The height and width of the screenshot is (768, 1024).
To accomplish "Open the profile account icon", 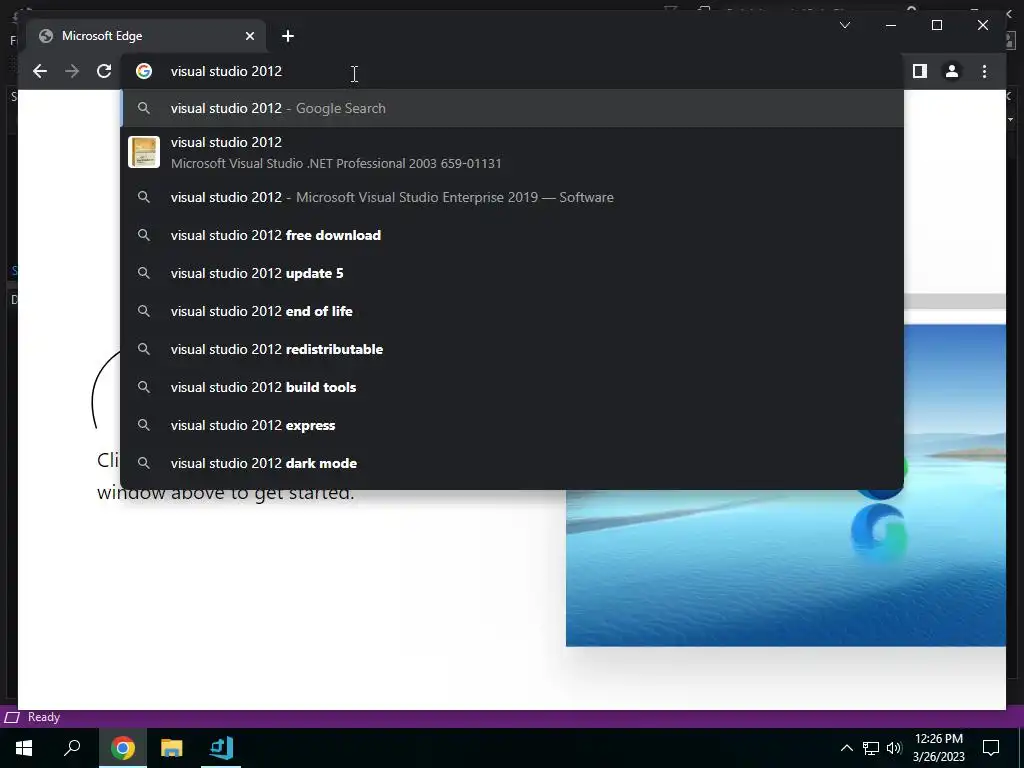I will point(952,71).
